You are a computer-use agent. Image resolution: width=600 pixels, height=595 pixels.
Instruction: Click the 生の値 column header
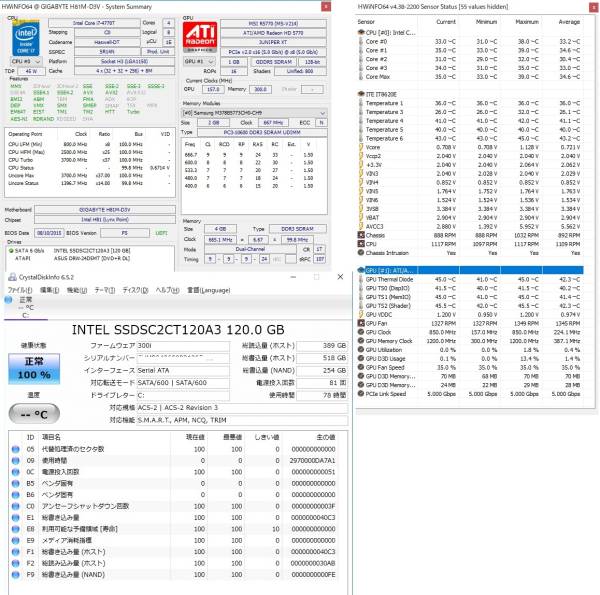pyautogui.click(x=325, y=437)
